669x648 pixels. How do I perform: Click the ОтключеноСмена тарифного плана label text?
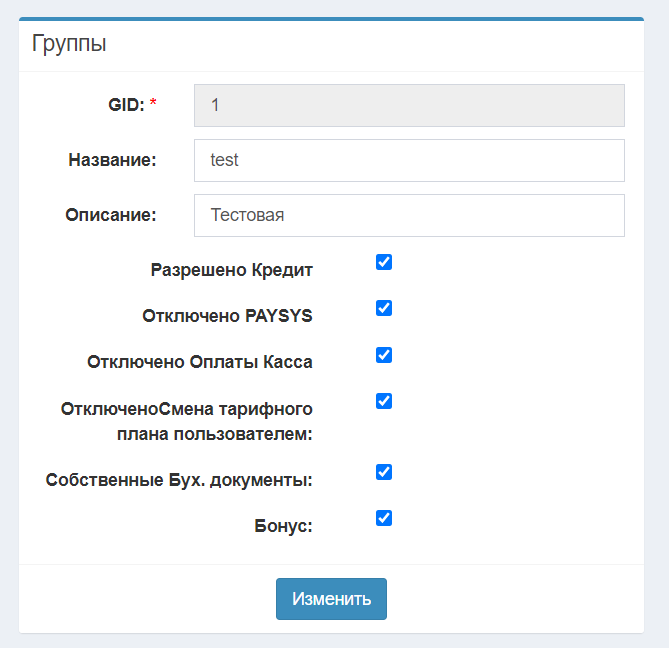pos(187,421)
